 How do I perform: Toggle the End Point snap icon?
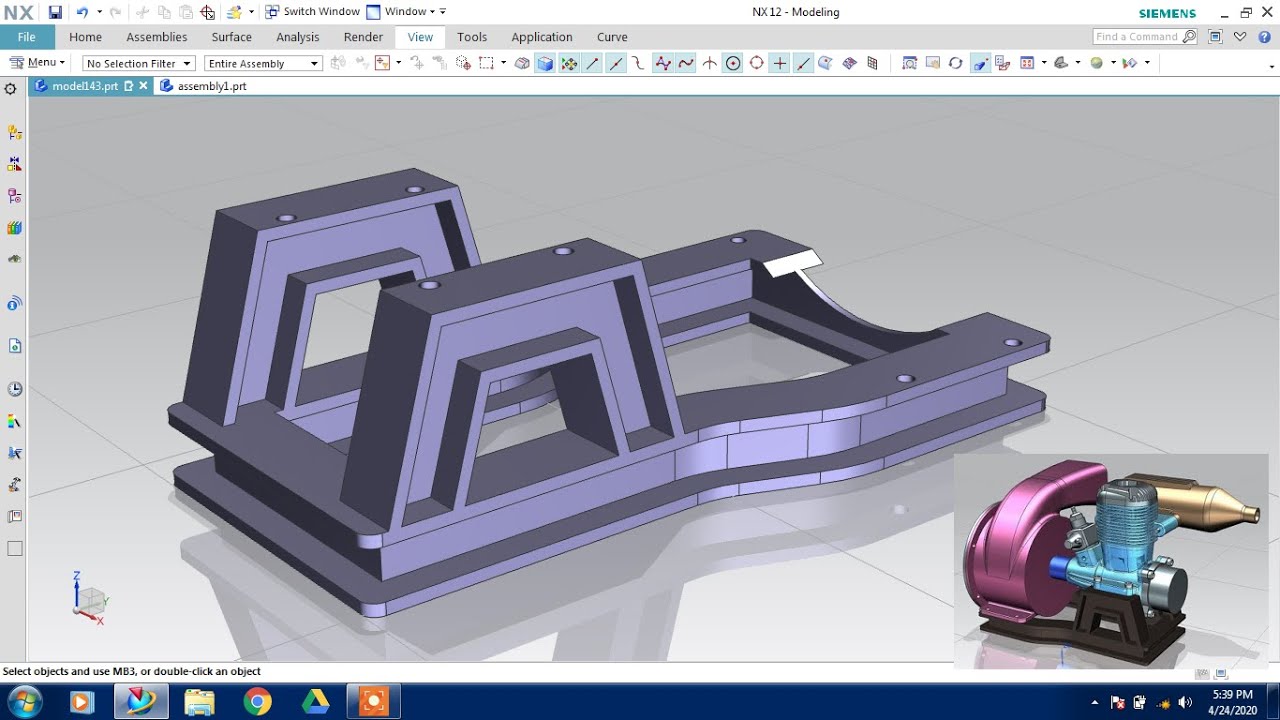[x=592, y=63]
